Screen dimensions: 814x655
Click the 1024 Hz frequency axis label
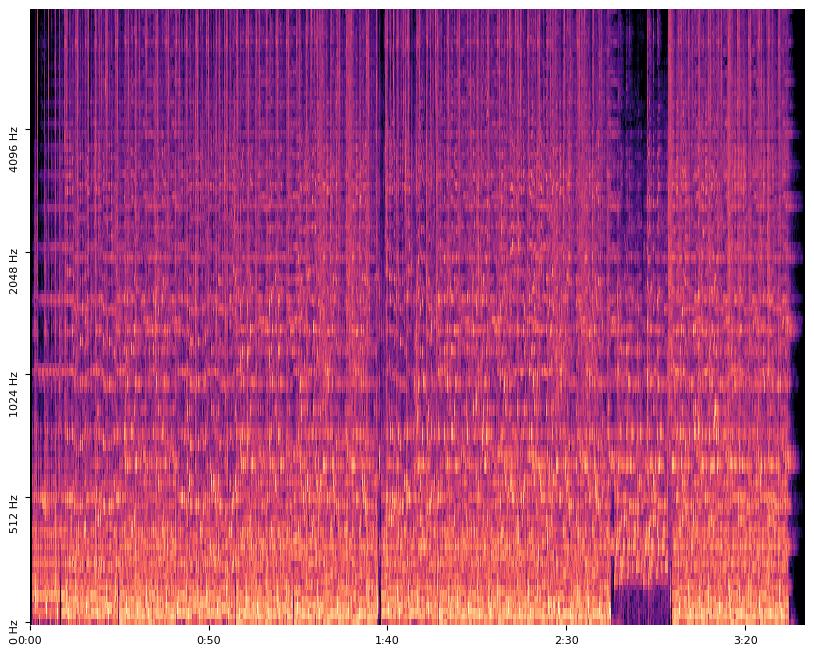click(13, 394)
